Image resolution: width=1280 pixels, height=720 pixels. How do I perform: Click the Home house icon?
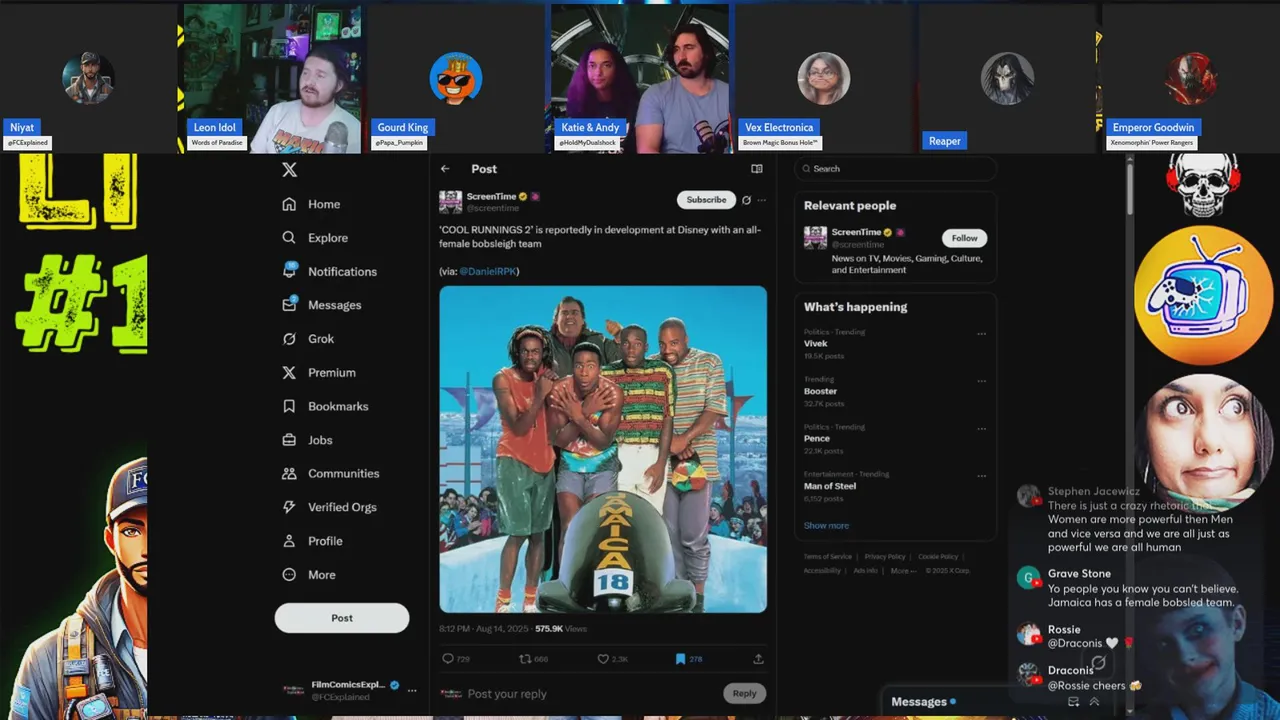[289, 204]
